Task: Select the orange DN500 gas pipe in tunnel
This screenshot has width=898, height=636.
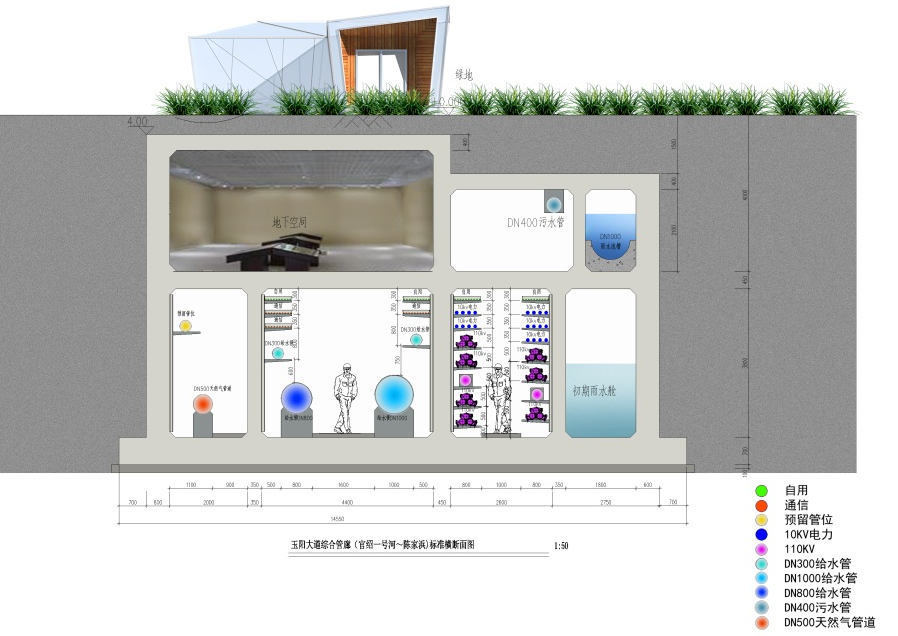Action: [202, 404]
